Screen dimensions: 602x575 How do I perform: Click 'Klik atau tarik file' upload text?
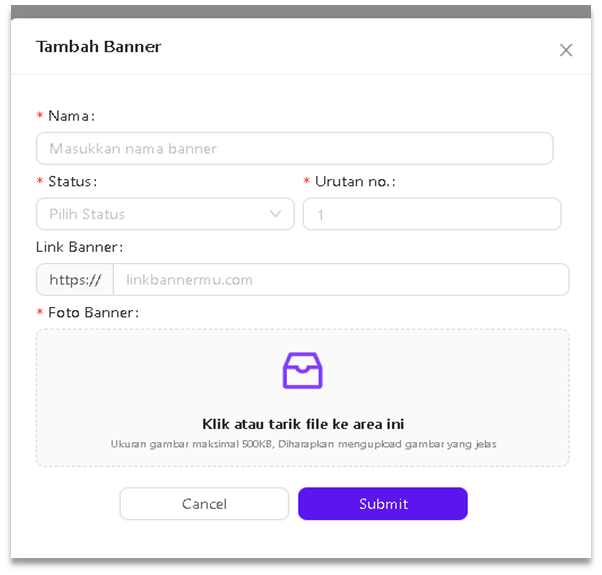tap(302, 424)
